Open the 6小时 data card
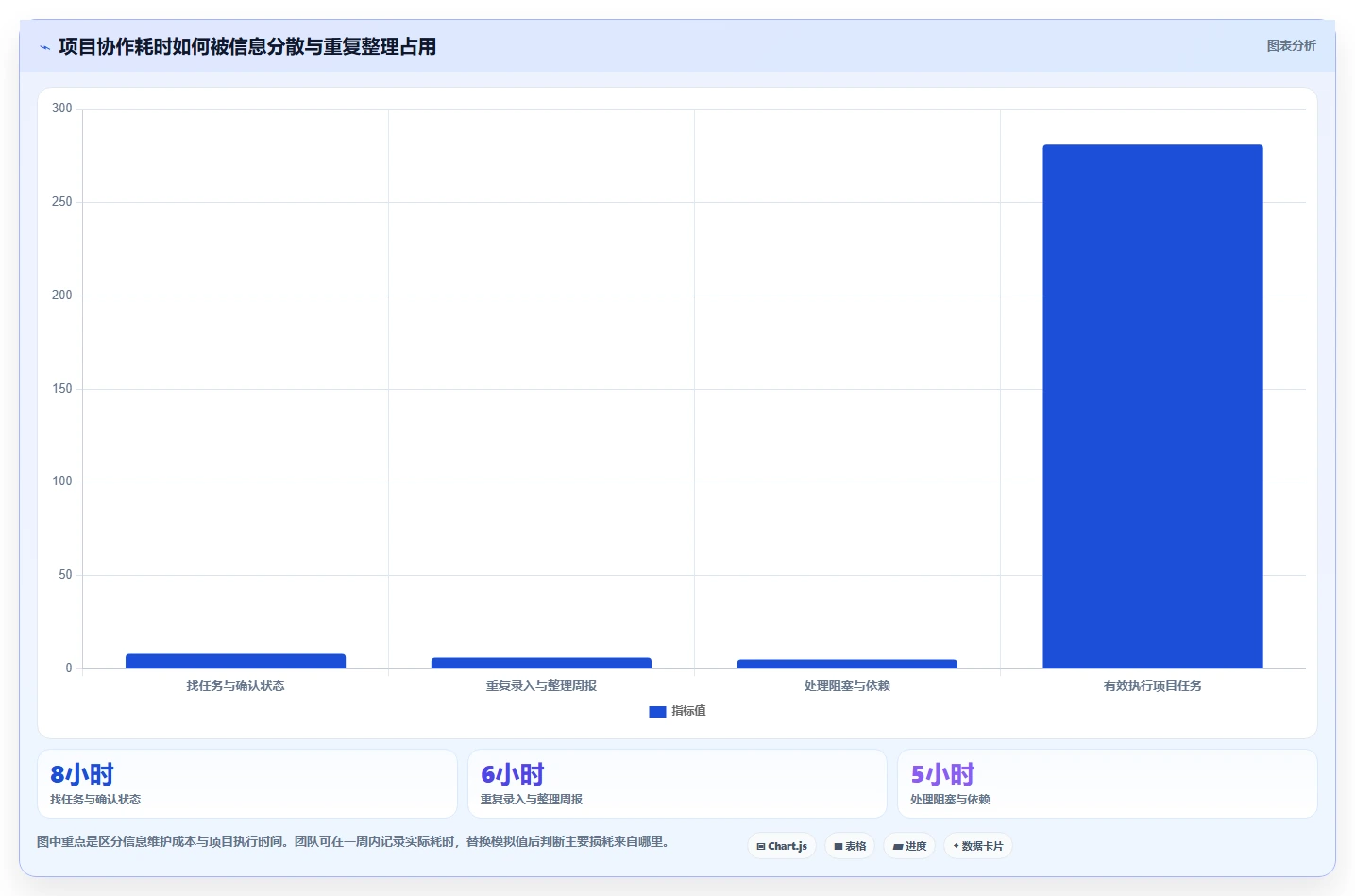Image resolution: width=1355 pixels, height=896 pixels. [677, 784]
